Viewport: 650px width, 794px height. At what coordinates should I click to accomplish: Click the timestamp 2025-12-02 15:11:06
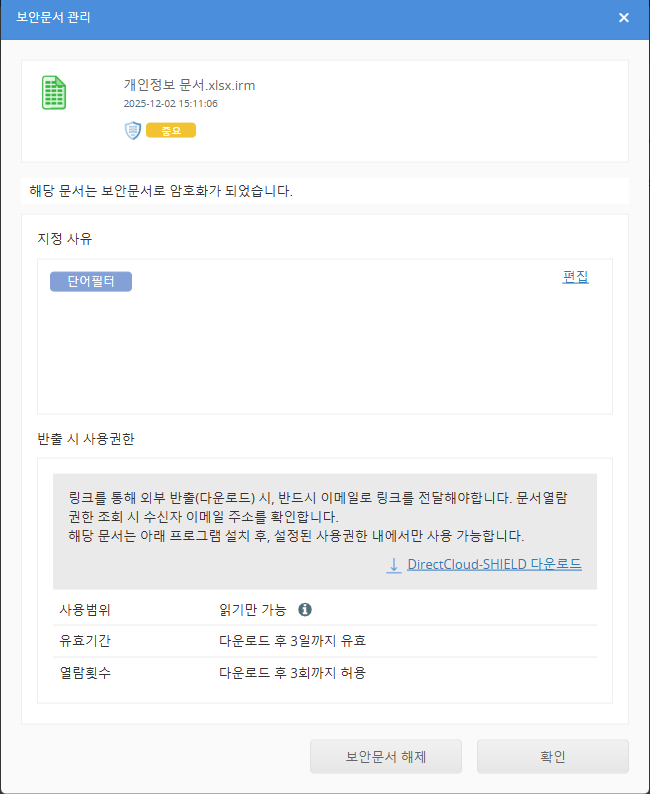[x=170, y=103]
